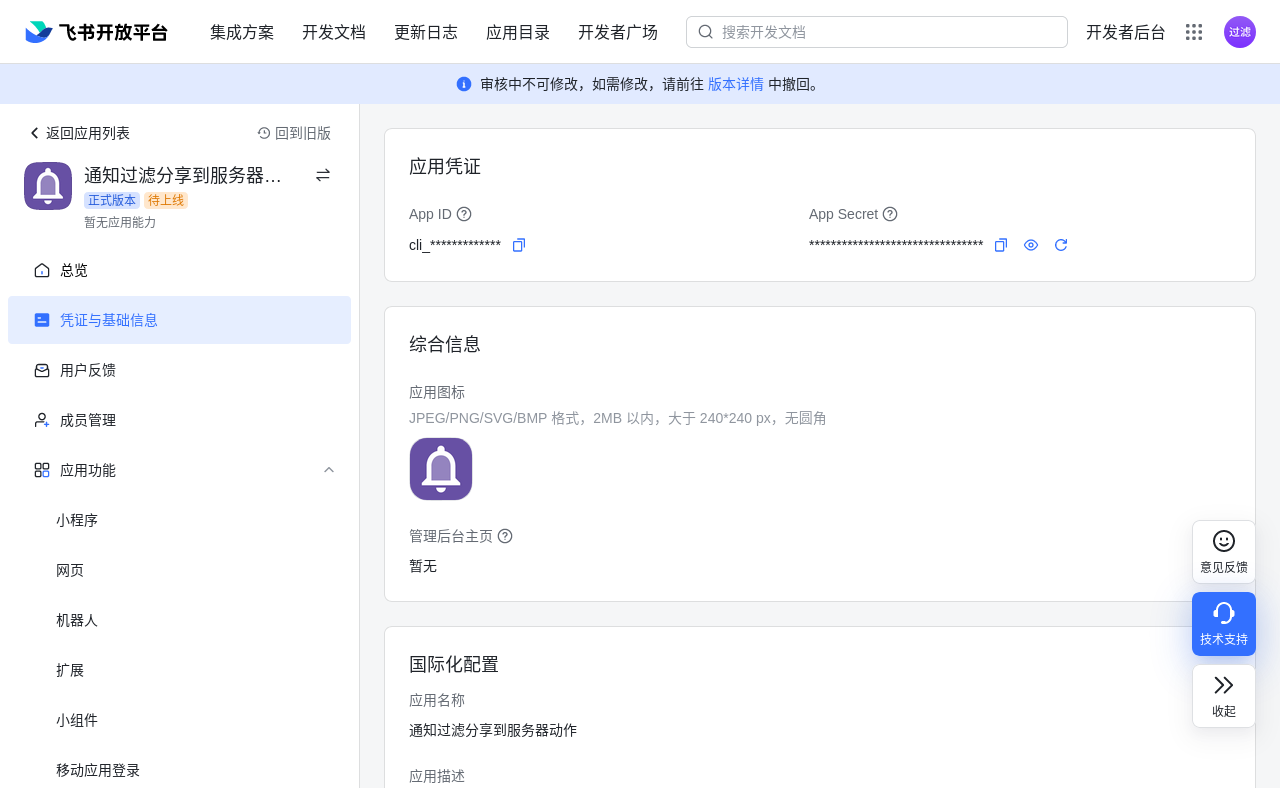This screenshot has width=1280, height=788.
Task: Click the 暂无 value under 管理后台主页
Action: coord(423,566)
